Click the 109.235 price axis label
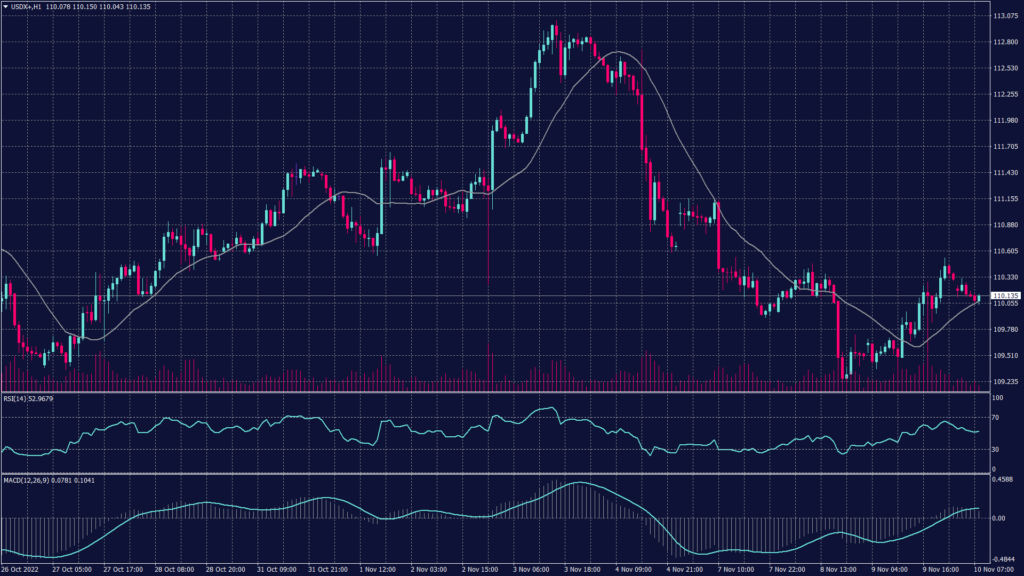 (1004, 381)
